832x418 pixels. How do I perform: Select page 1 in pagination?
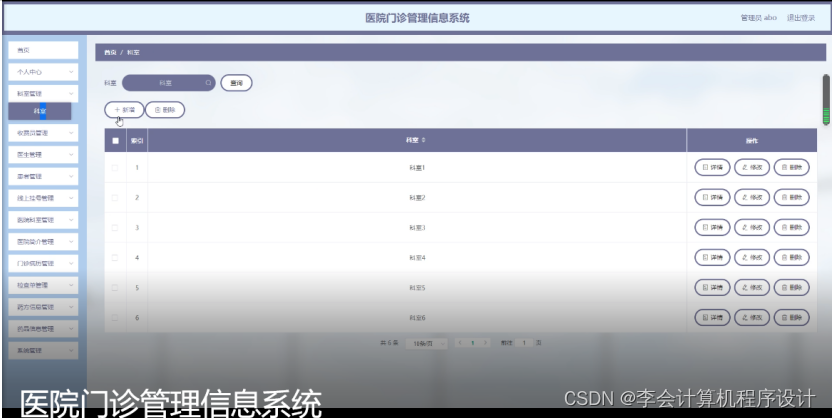473,343
